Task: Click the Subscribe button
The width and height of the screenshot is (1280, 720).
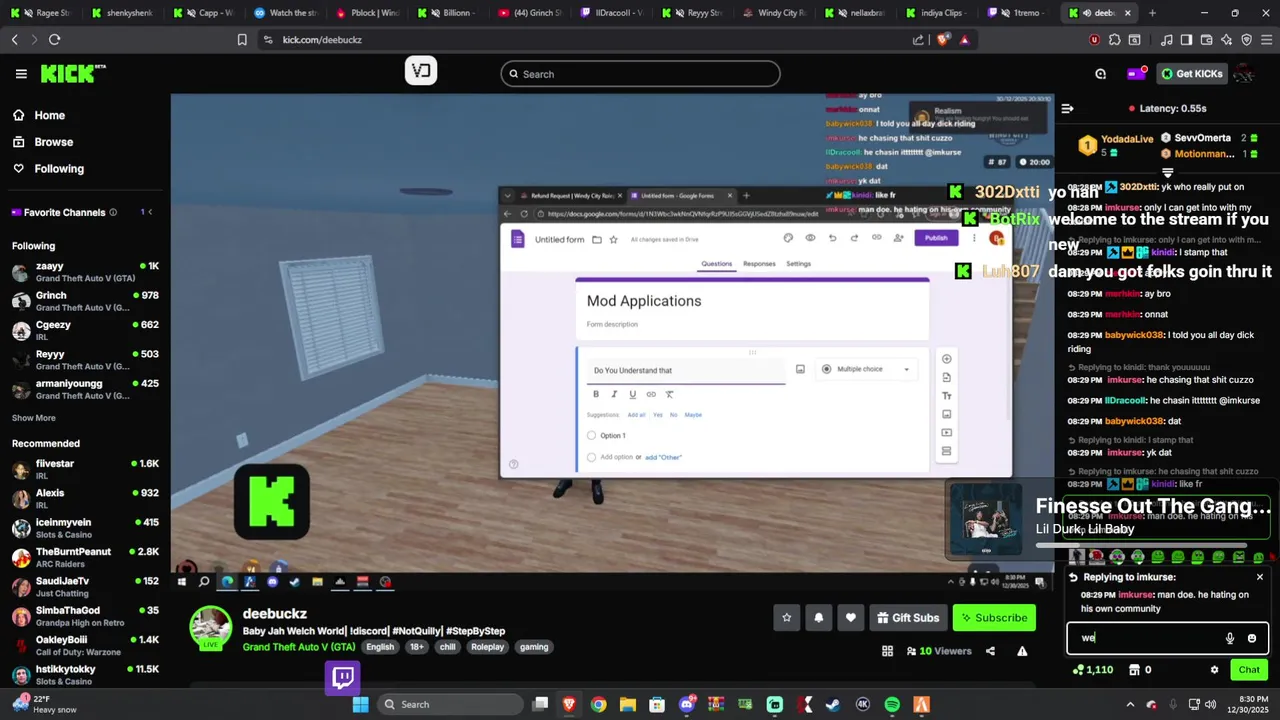Action: pos(994,618)
